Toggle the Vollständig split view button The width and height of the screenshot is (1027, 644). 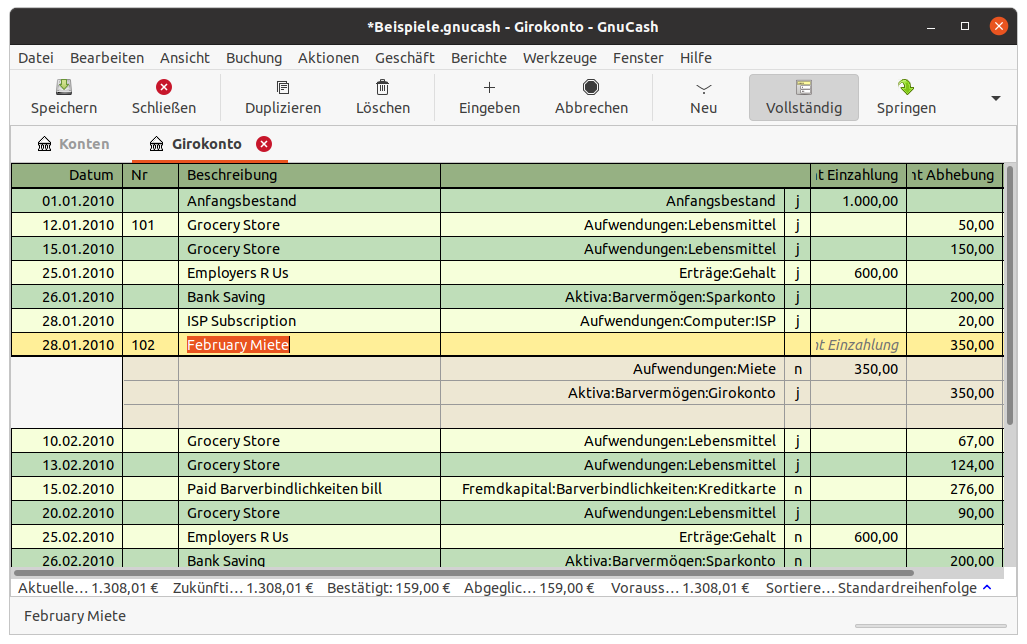click(803, 97)
